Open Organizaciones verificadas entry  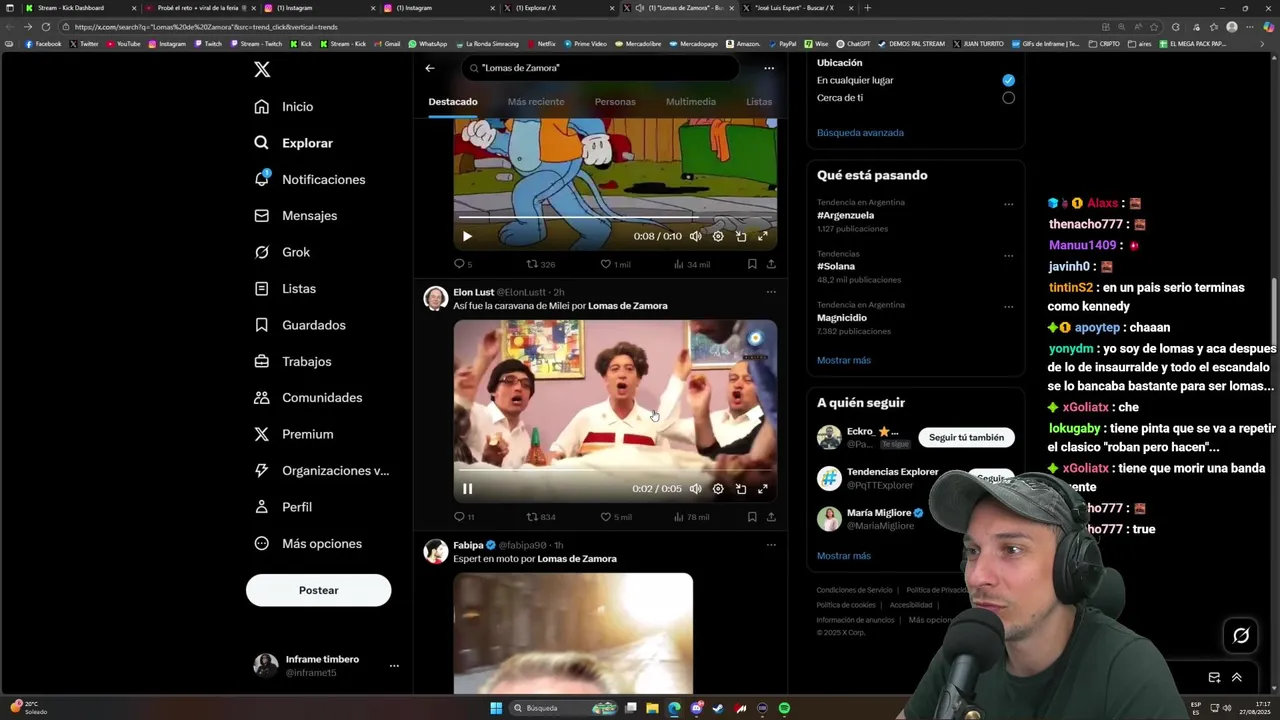[322, 471]
